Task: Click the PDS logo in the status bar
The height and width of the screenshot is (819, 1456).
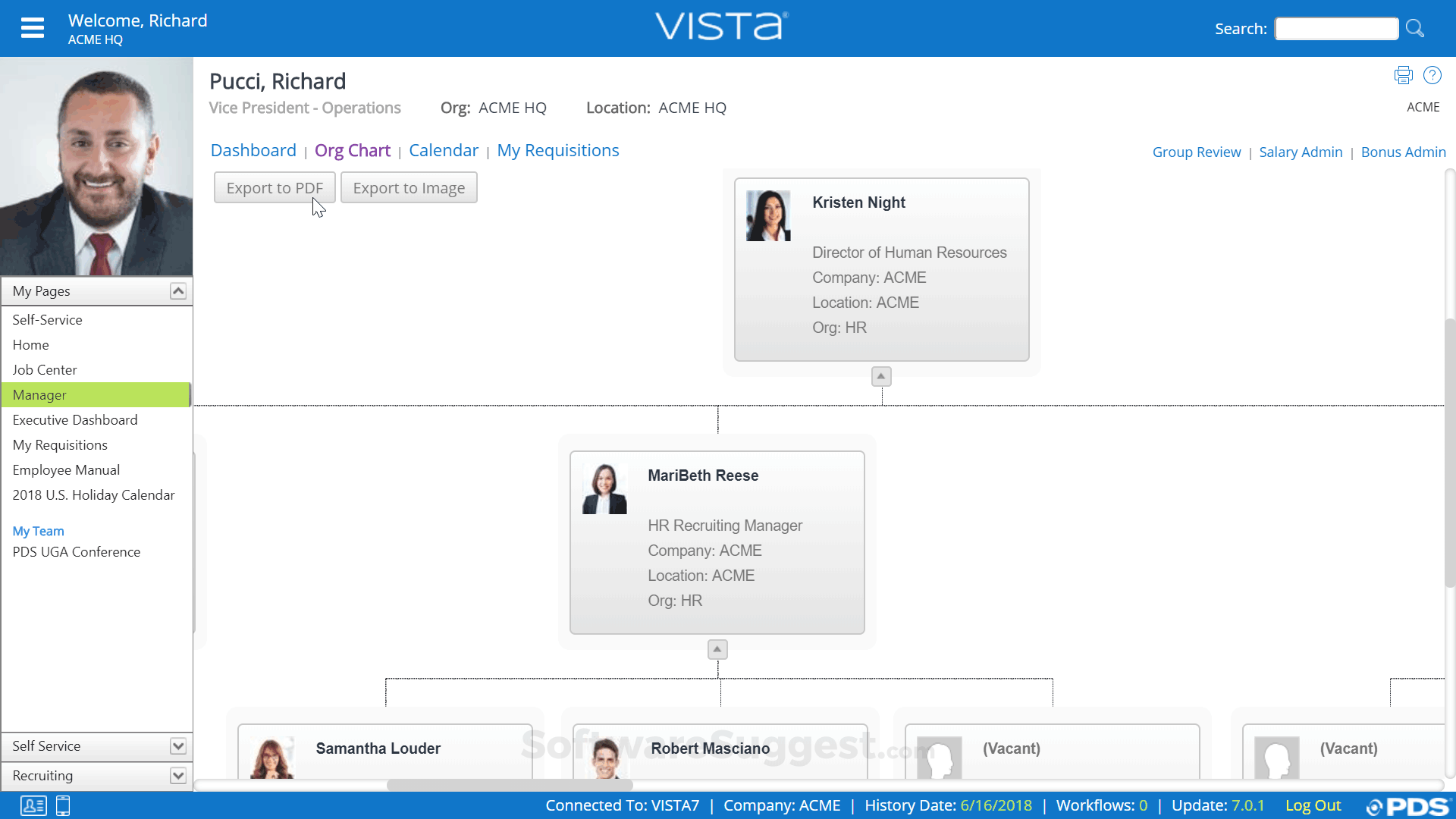Action: point(1412,806)
